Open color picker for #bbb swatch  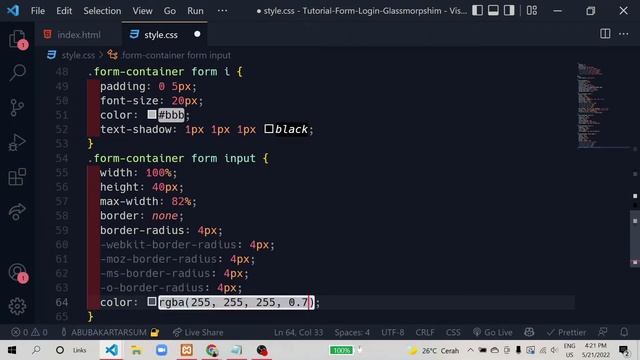(152, 114)
